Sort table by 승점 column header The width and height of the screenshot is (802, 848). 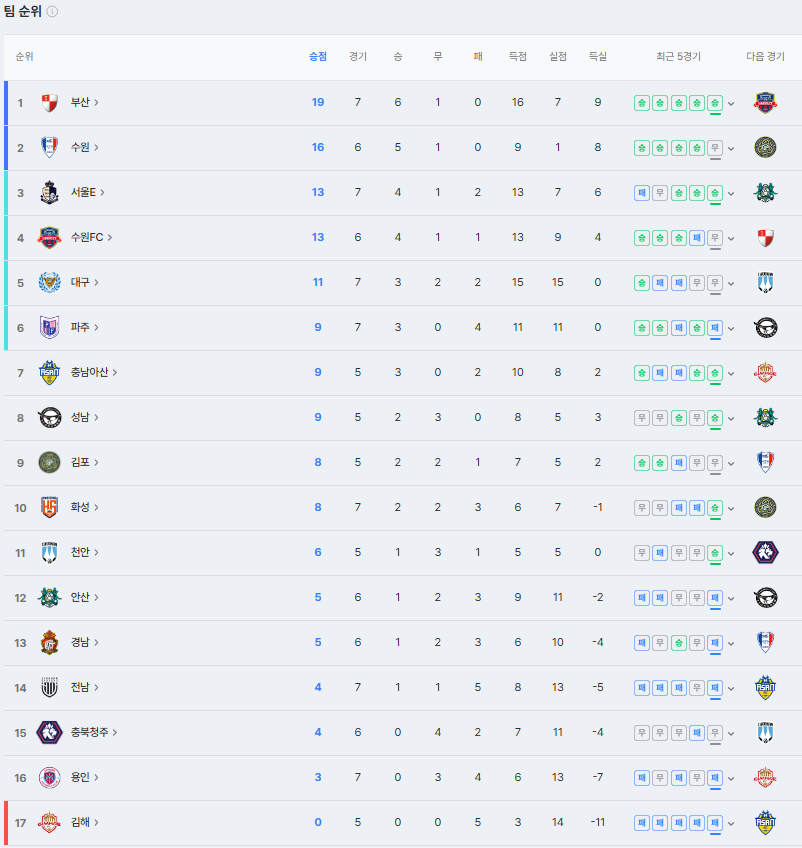click(x=318, y=57)
